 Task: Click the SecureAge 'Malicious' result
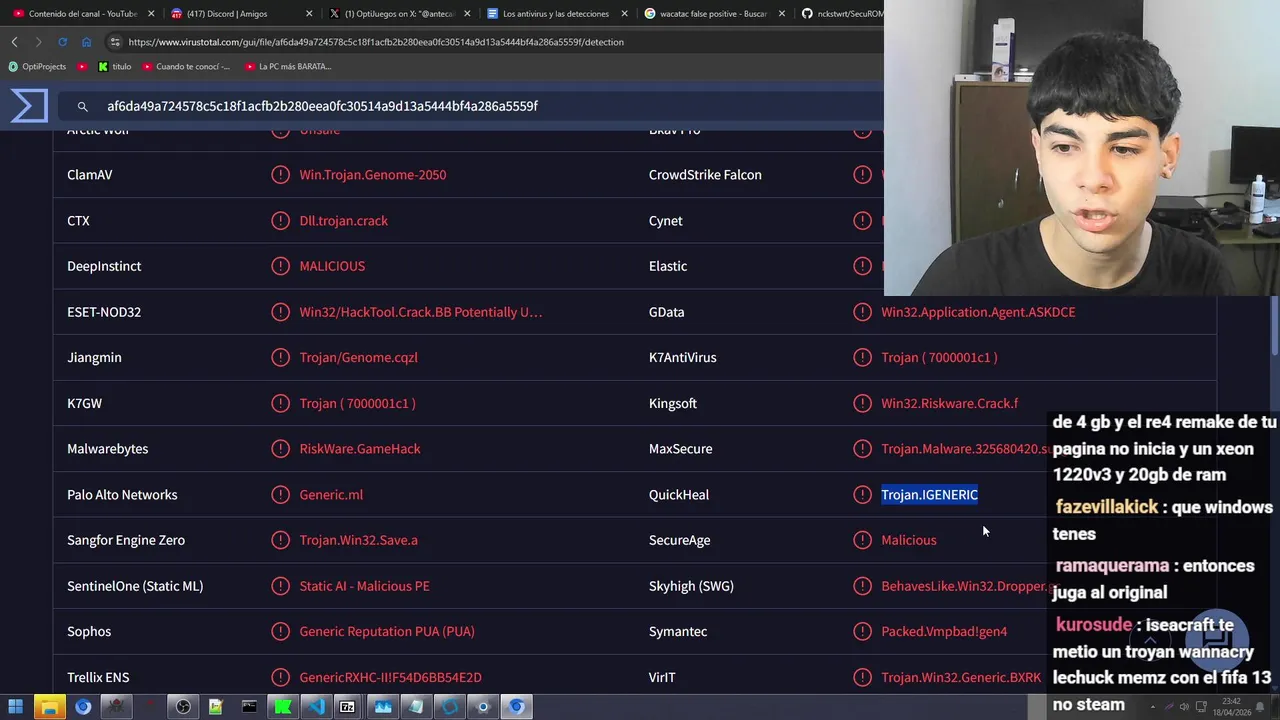point(908,540)
